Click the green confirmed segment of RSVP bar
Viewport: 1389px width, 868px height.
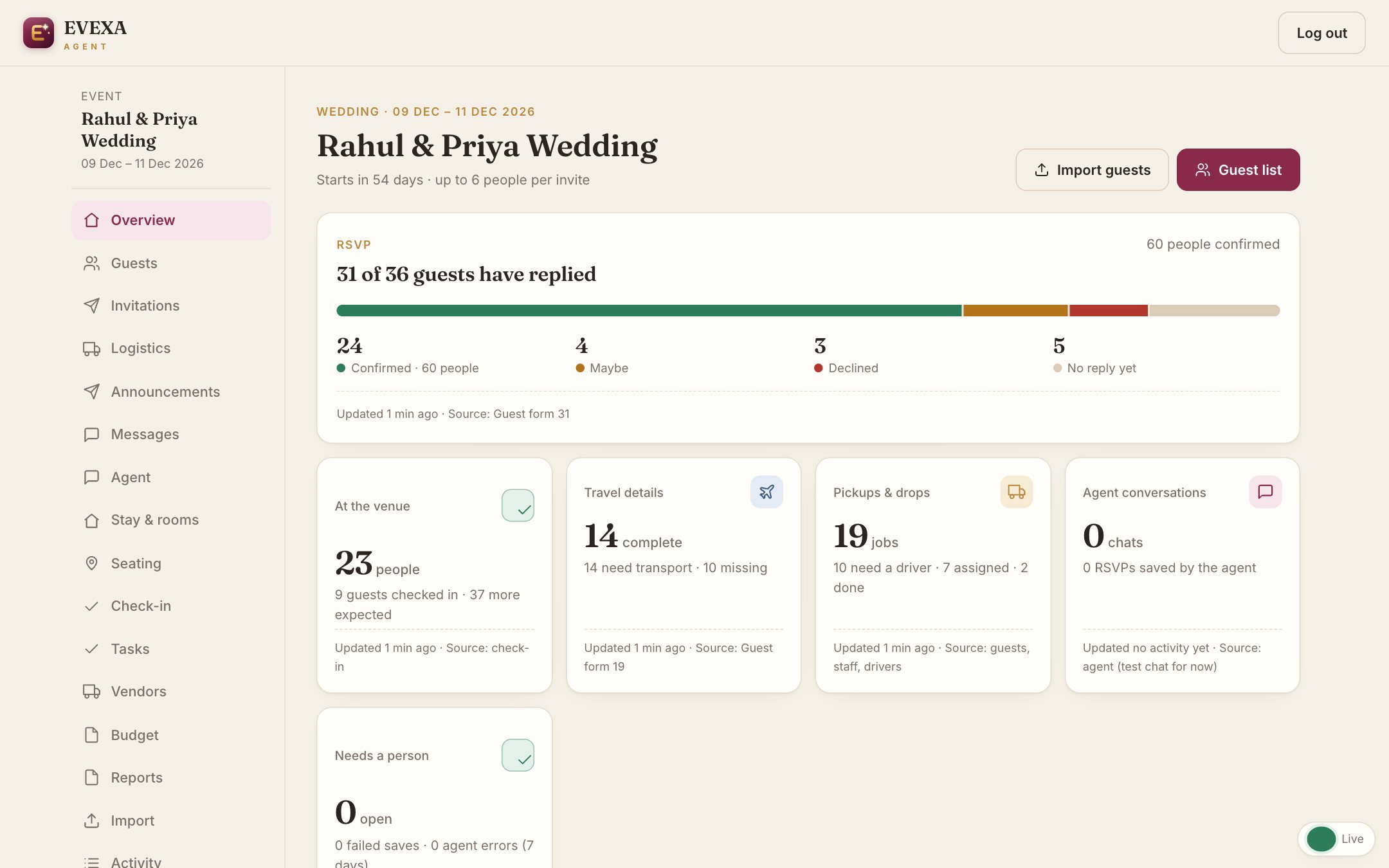pyautogui.click(x=649, y=311)
